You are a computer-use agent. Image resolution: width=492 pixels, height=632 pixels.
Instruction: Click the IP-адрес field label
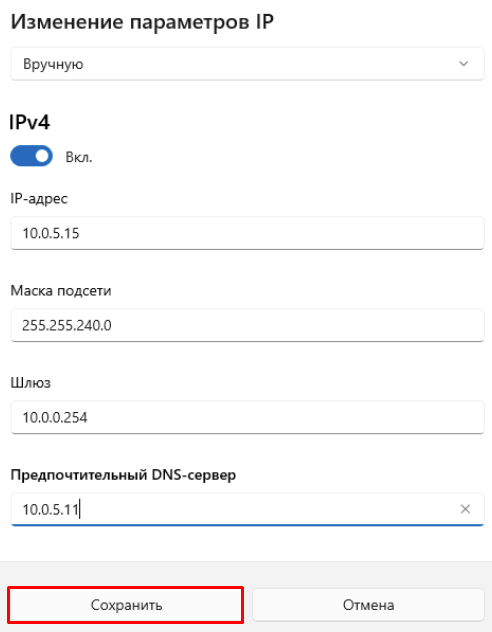pyautogui.click(x=39, y=199)
